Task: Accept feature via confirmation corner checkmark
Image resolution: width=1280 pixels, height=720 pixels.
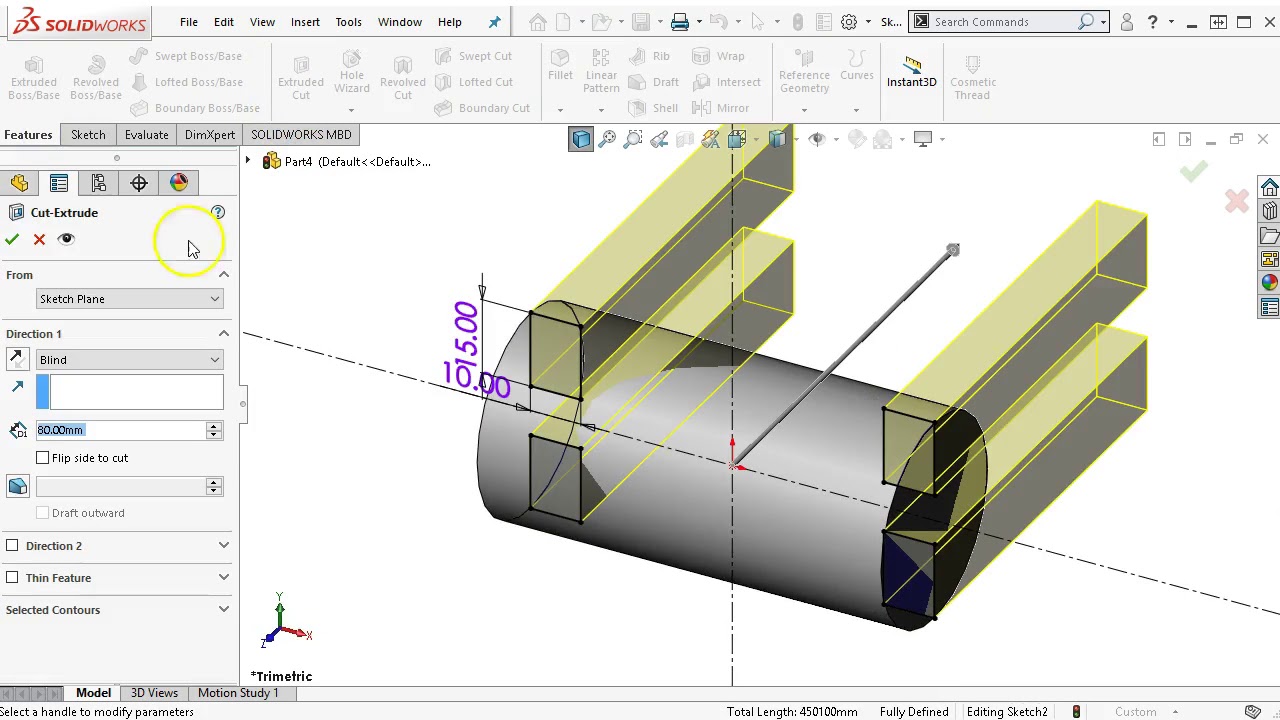Action: (x=1193, y=172)
